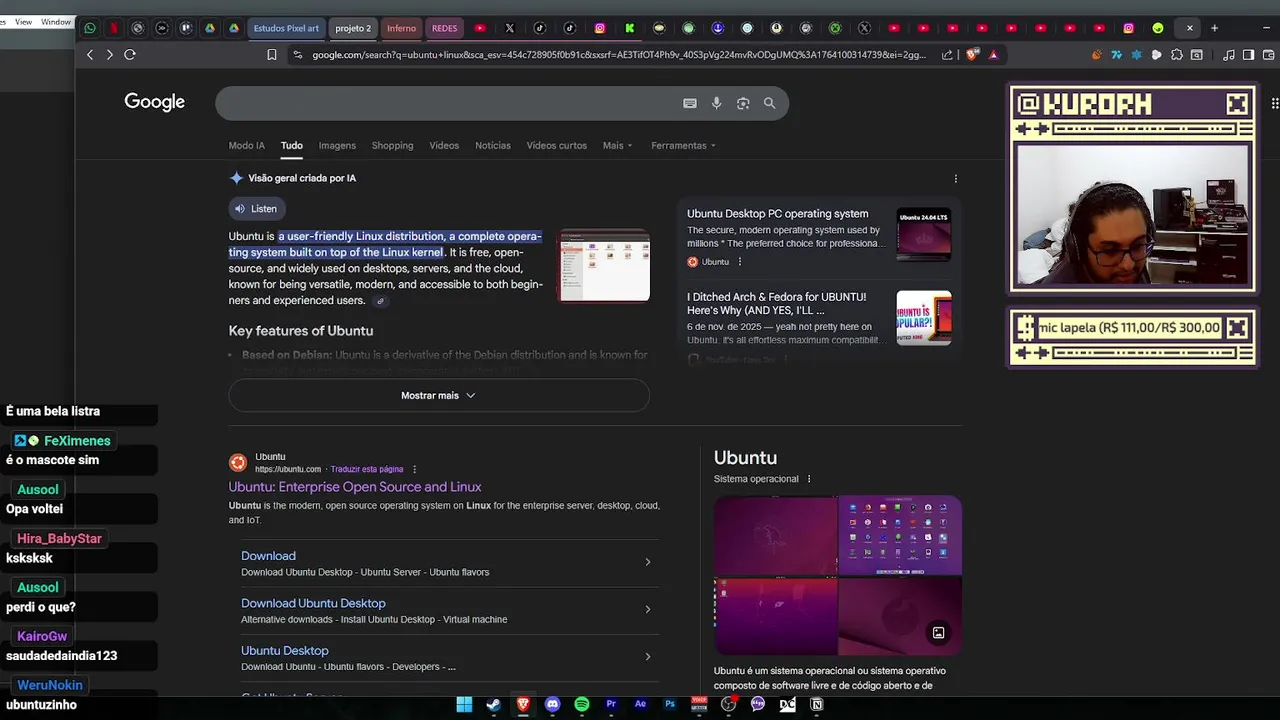Click the on-screen keyboard icon in search box
The height and width of the screenshot is (720, 1280).
pyautogui.click(x=689, y=103)
